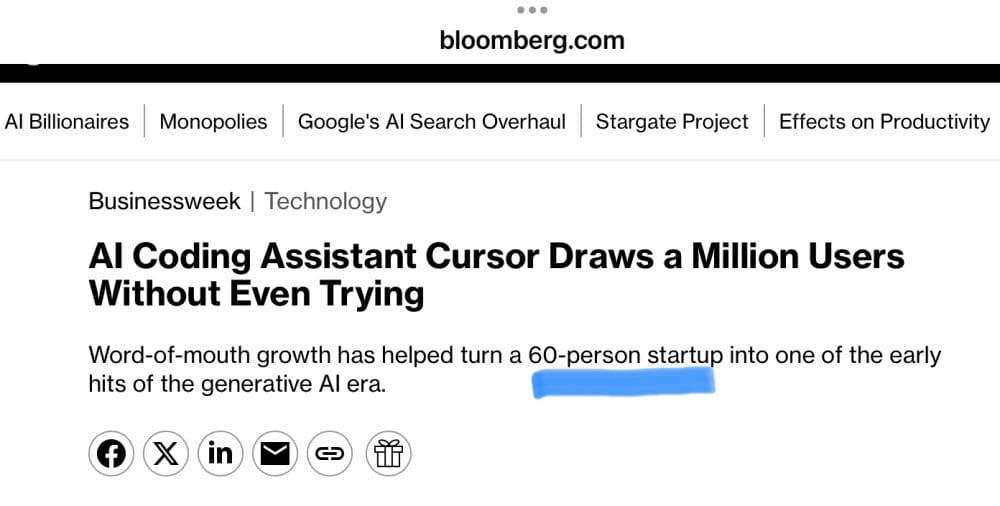The height and width of the screenshot is (506, 1000).
Task: Open the Businessweek section link
Action: (164, 201)
